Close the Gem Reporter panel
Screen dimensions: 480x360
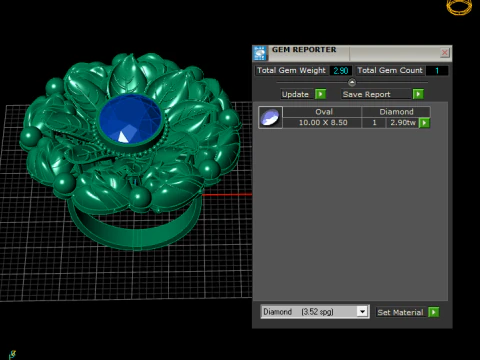pos(445,53)
